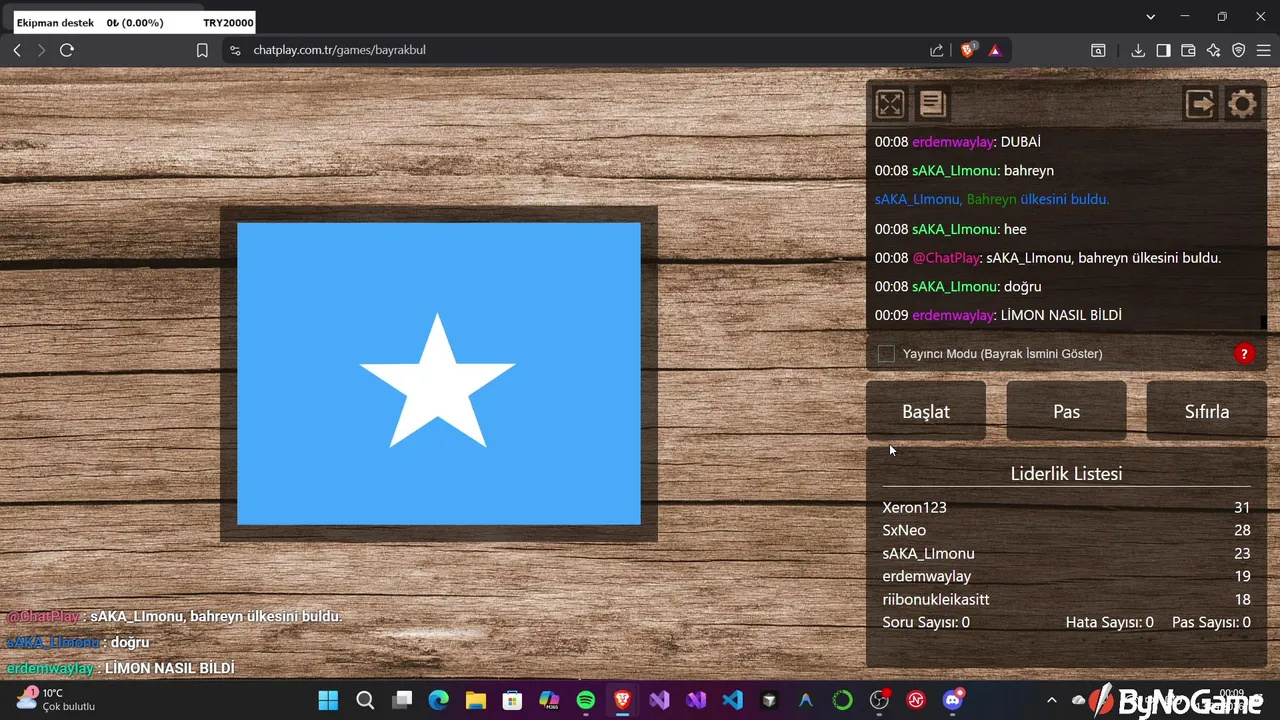Click the blue flag with white star image
The width and height of the screenshot is (1280, 720).
(x=439, y=373)
